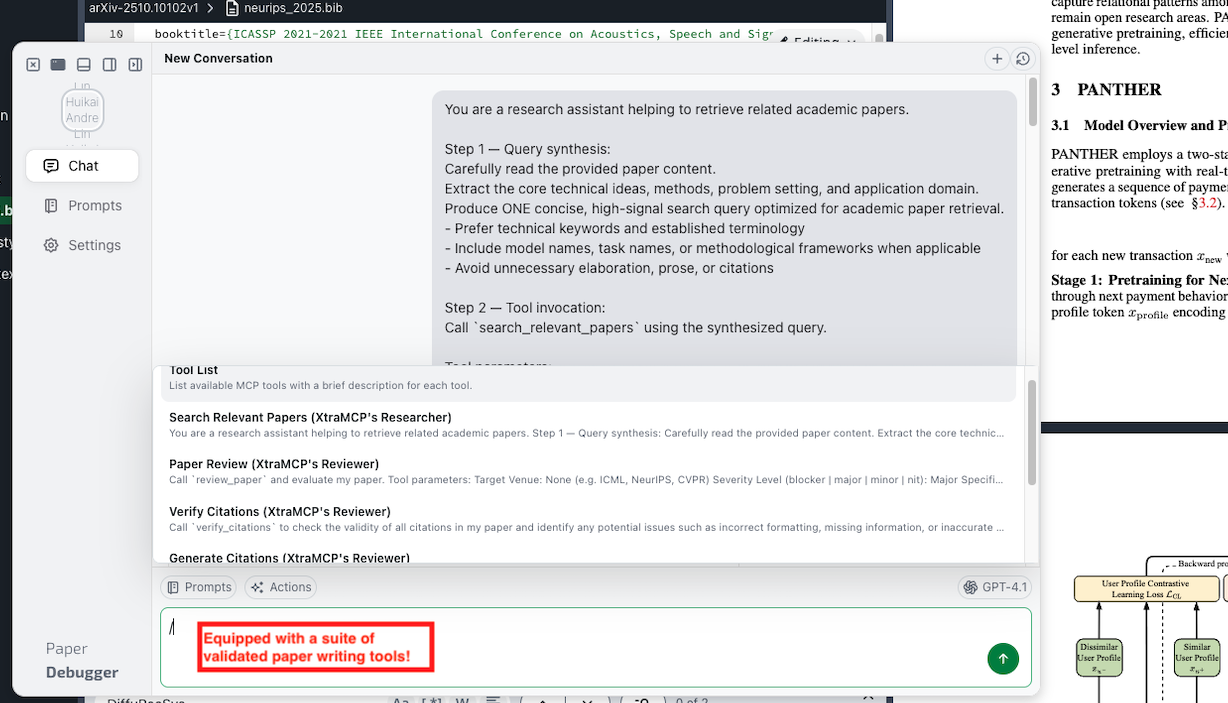Start a new conversation with plus icon
The height and width of the screenshot is (703, 1228).
coord(996,58)
